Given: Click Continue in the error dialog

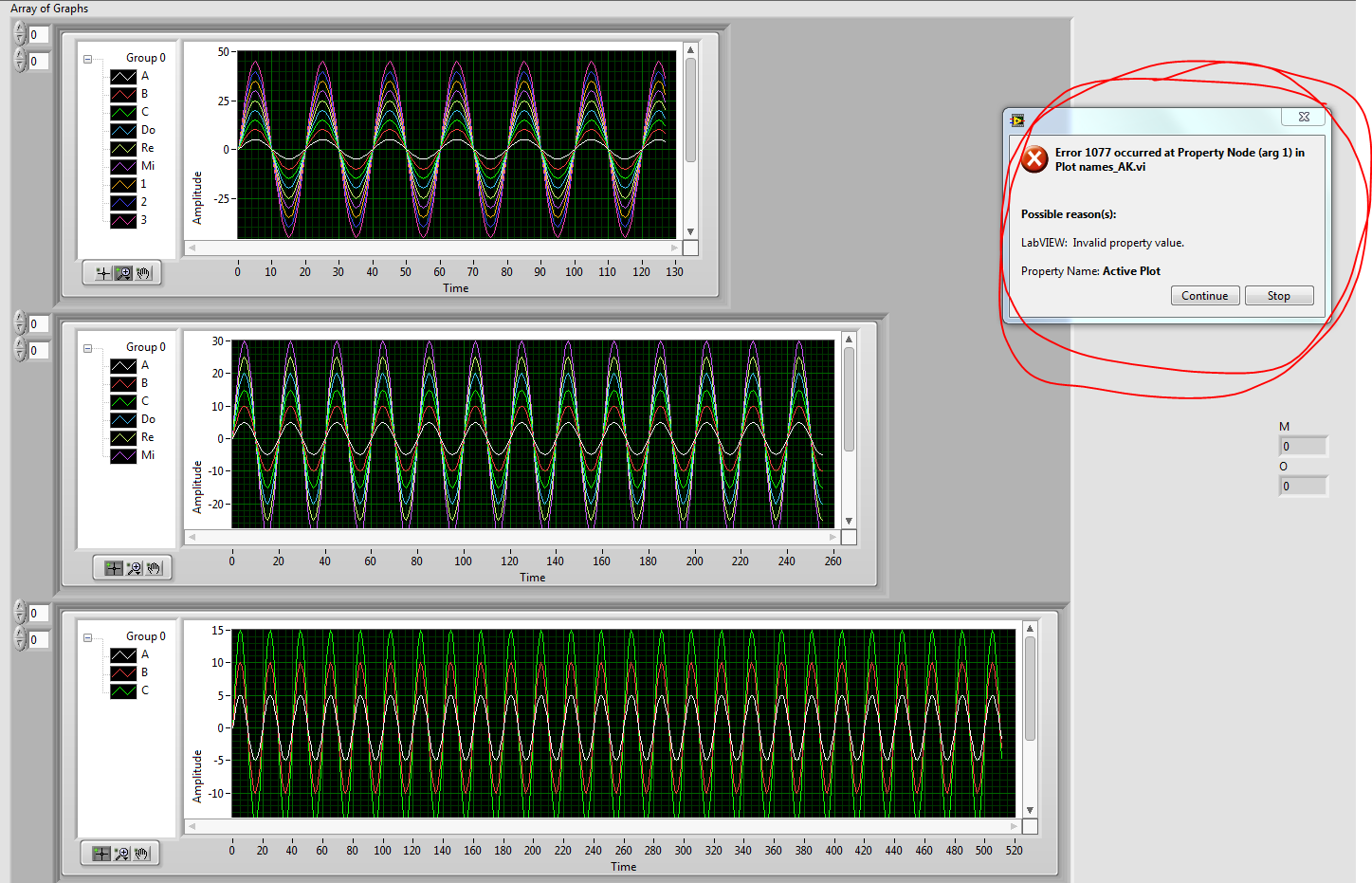Looking at the screenshot, I should pos(1204,296).
